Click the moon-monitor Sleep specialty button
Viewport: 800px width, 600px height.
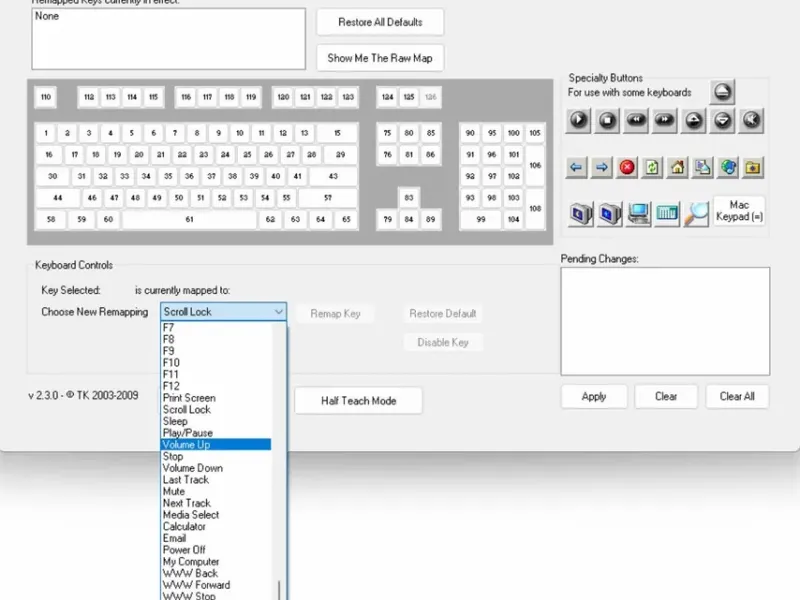point(580,213)
